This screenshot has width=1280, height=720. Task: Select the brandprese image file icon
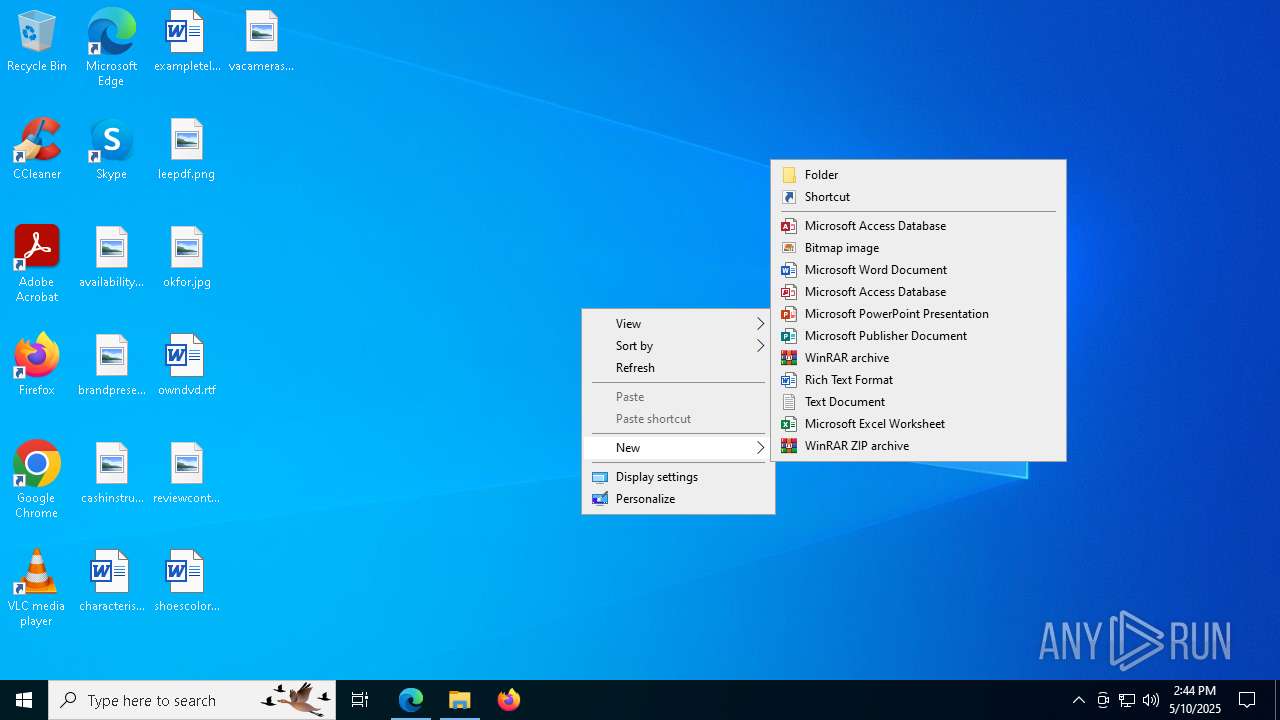coord(111,366)
